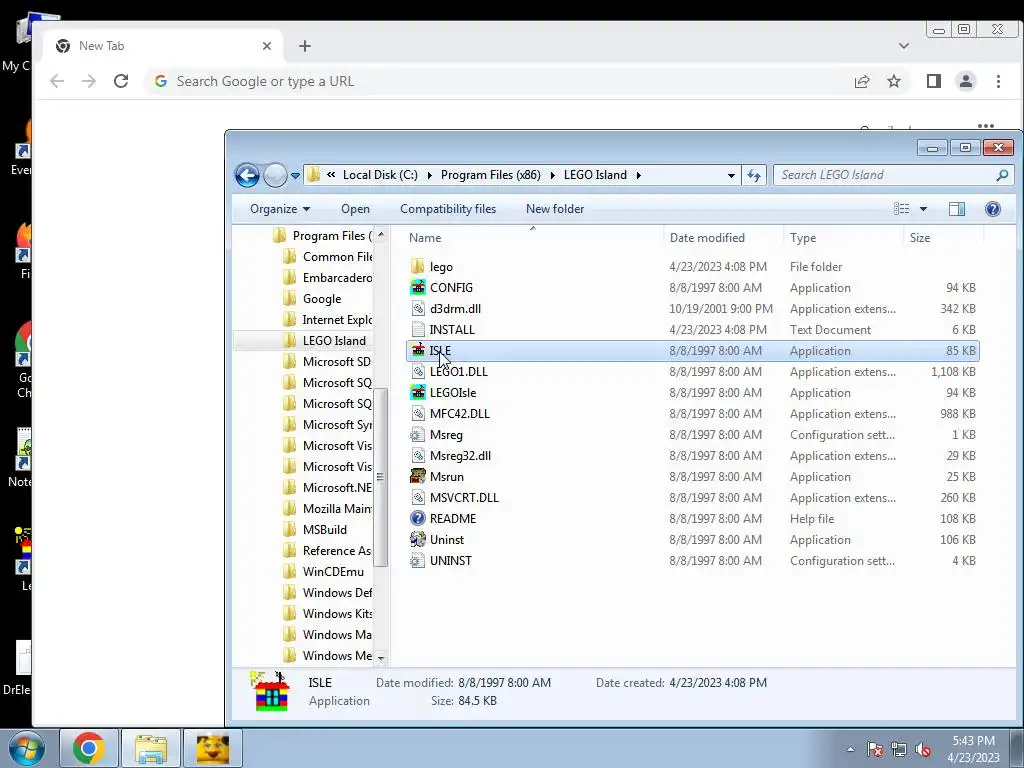The height and width of the screenshot is (768, 1024).
Task: Select Msreg configuration settings icon
Action: tap(418, 435)
